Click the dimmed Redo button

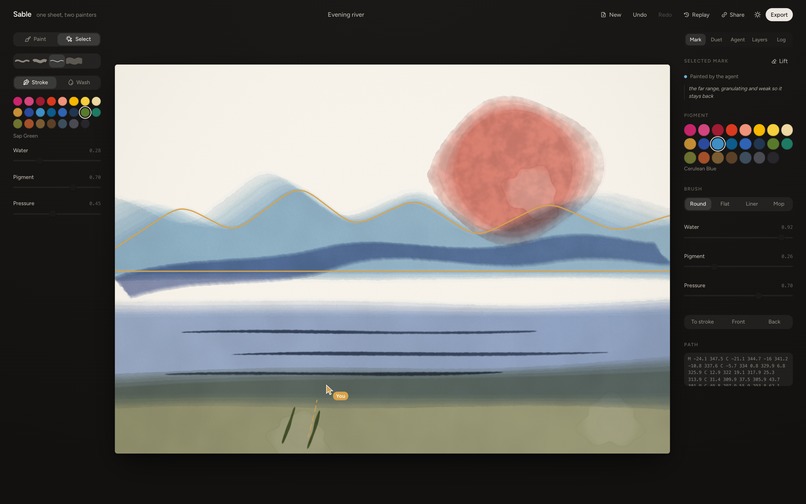coord(665,15)
